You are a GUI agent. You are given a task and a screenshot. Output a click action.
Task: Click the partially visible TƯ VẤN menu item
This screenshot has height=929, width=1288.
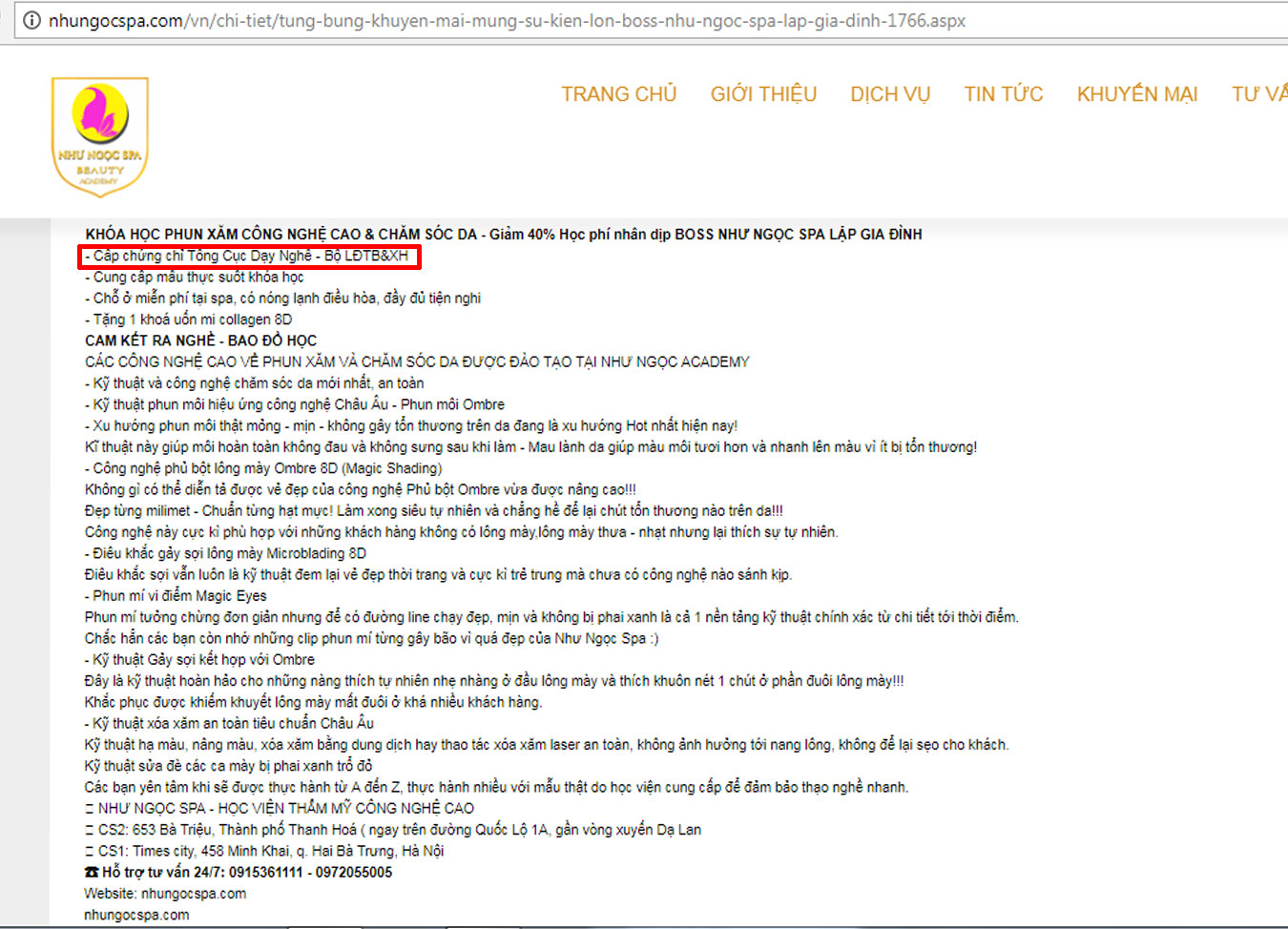[1261, 94]
